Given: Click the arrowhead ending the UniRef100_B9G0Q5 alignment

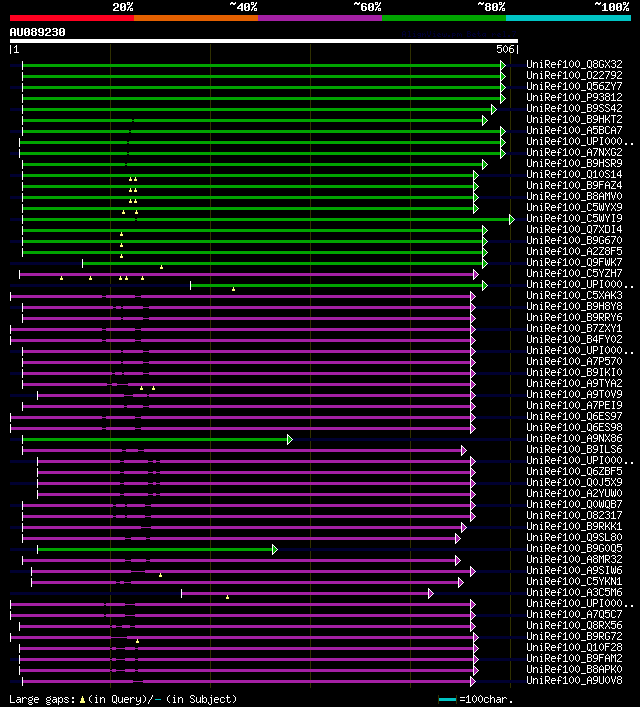Looking at the screenshot, I should (x=275, y=550).
